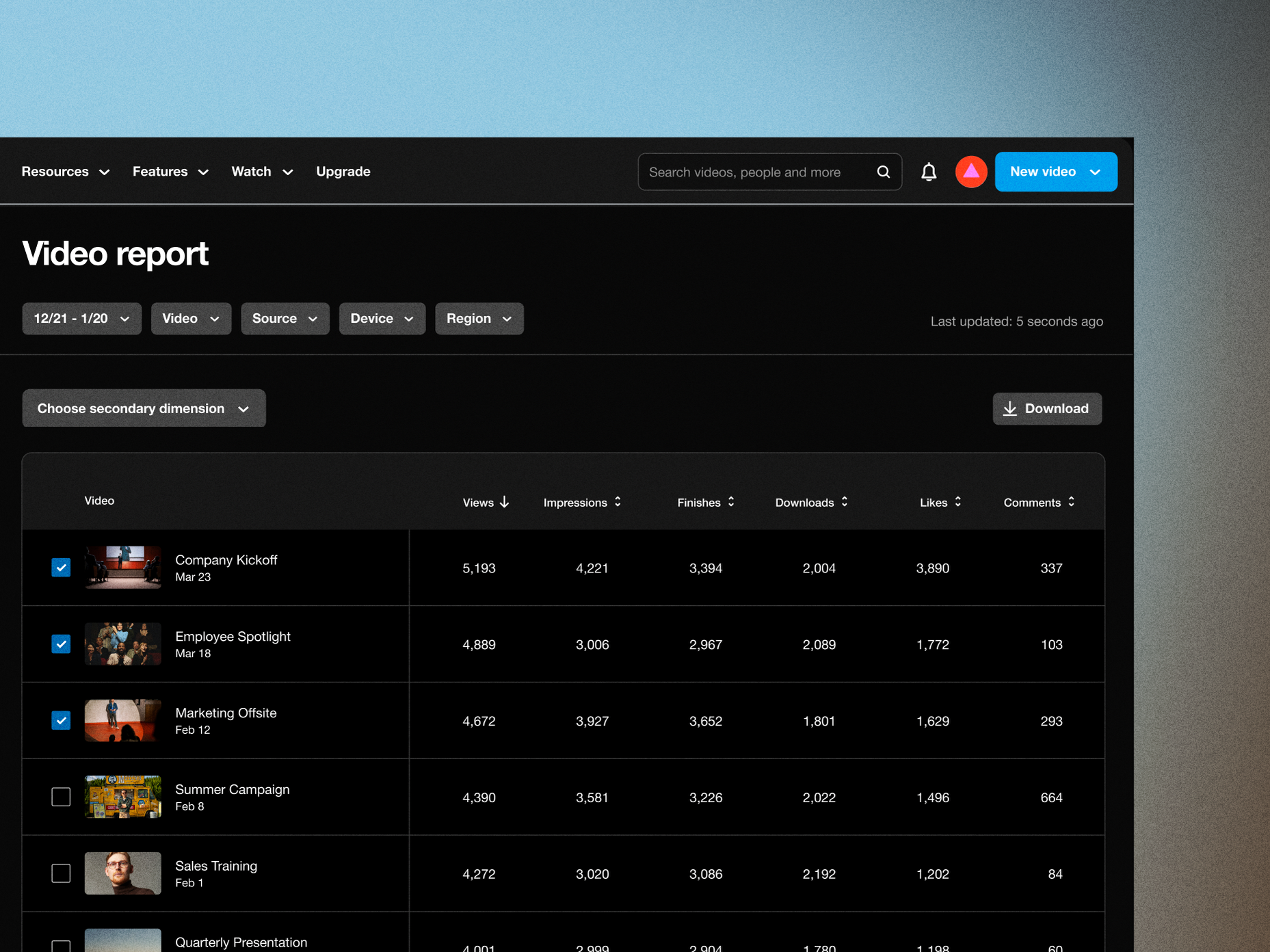Click the download arrow icon
This screenshot has height=952, width=1270.
[1010, 409]
